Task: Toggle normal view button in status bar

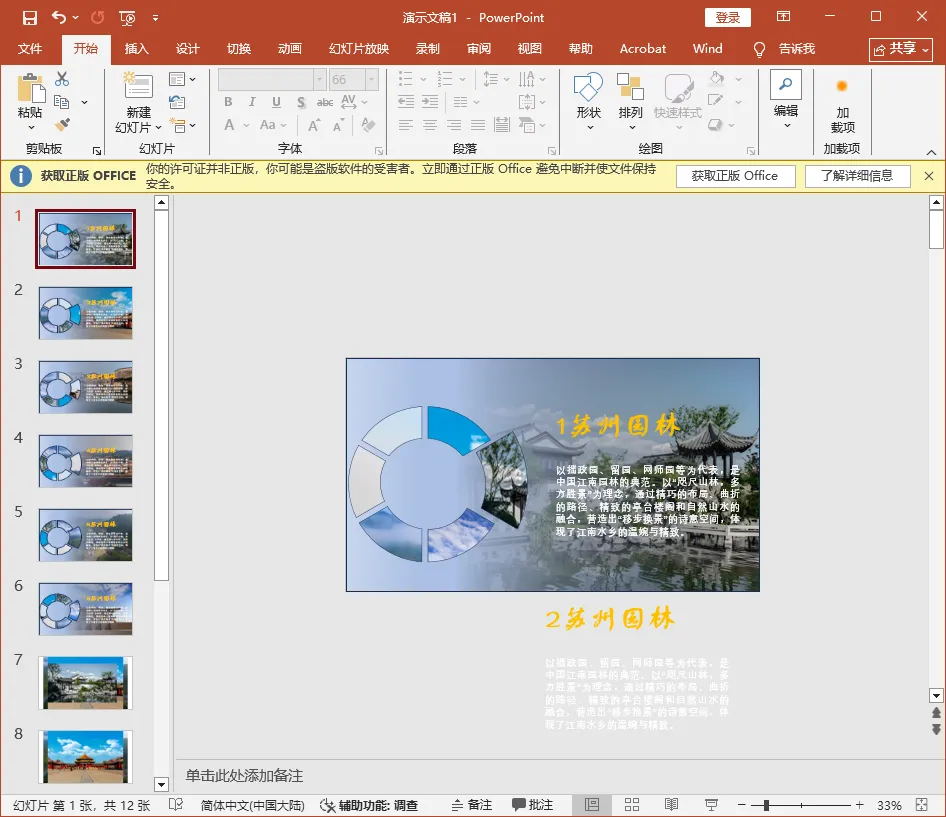Action: [592, 804]
